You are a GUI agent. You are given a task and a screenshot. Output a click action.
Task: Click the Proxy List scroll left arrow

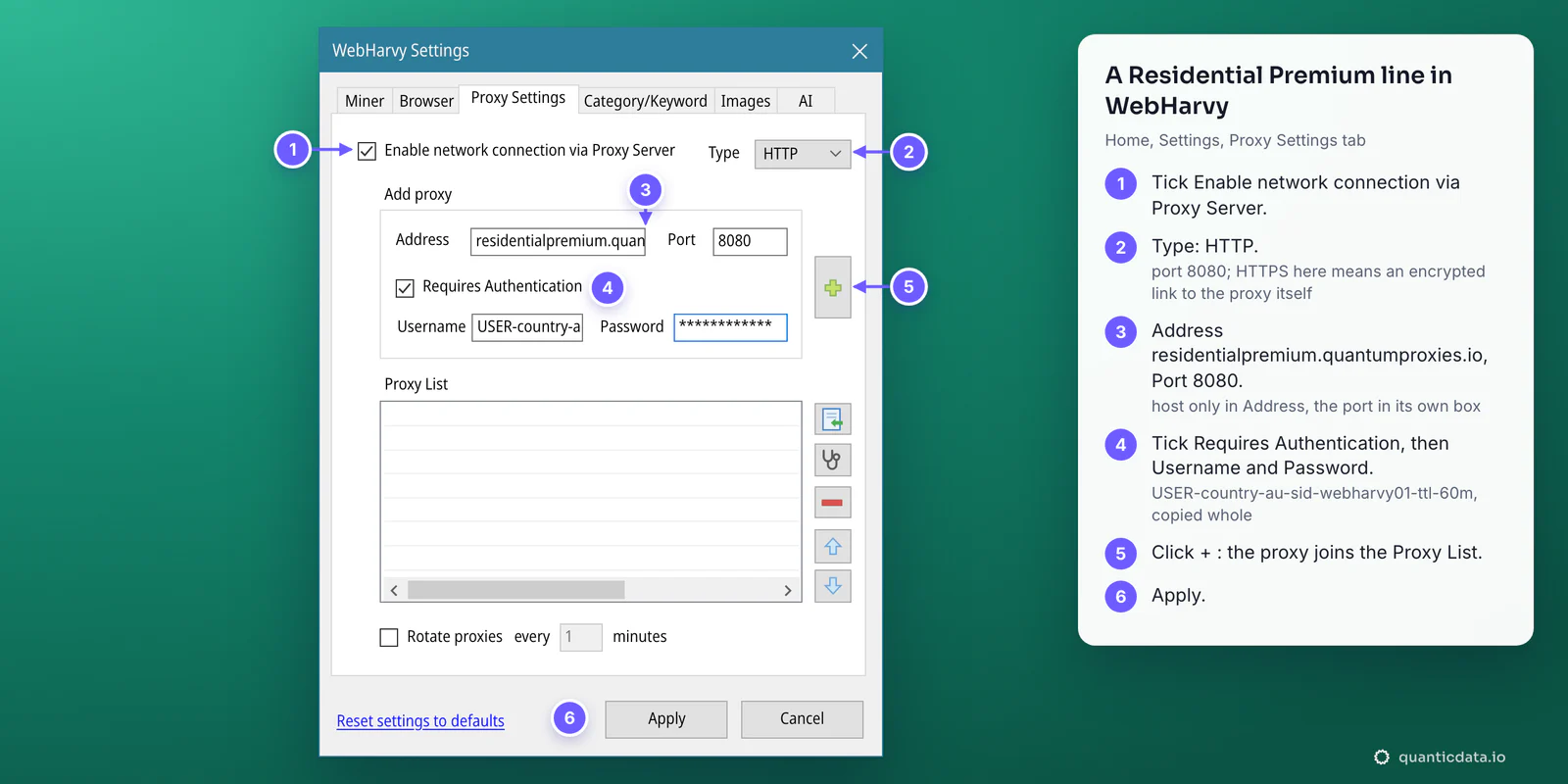pos(394,590)
